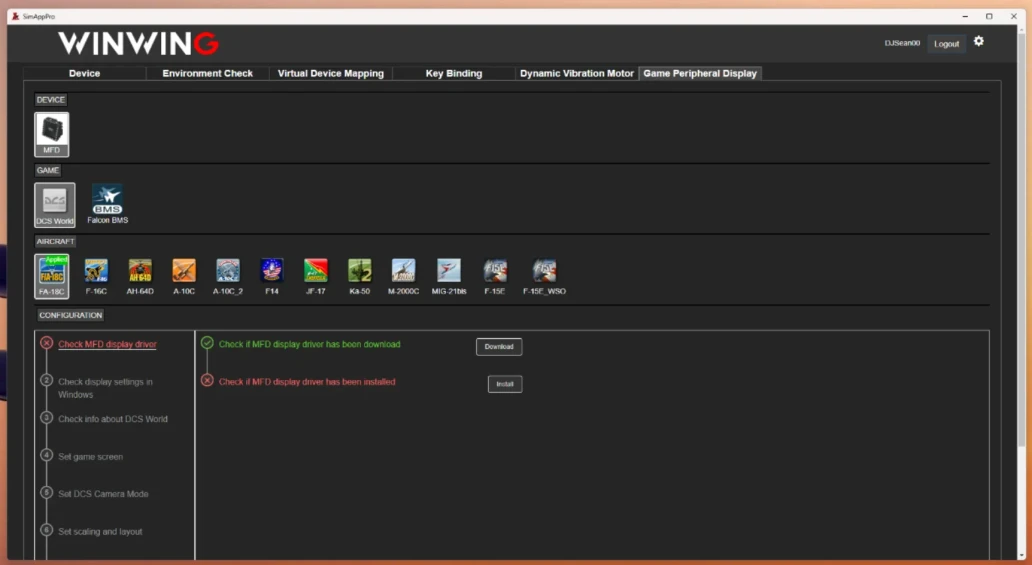The height and width of the screenshot is (565, 1032).
Task: Open the Check MFD display driver step
Action: pos(107,344)
